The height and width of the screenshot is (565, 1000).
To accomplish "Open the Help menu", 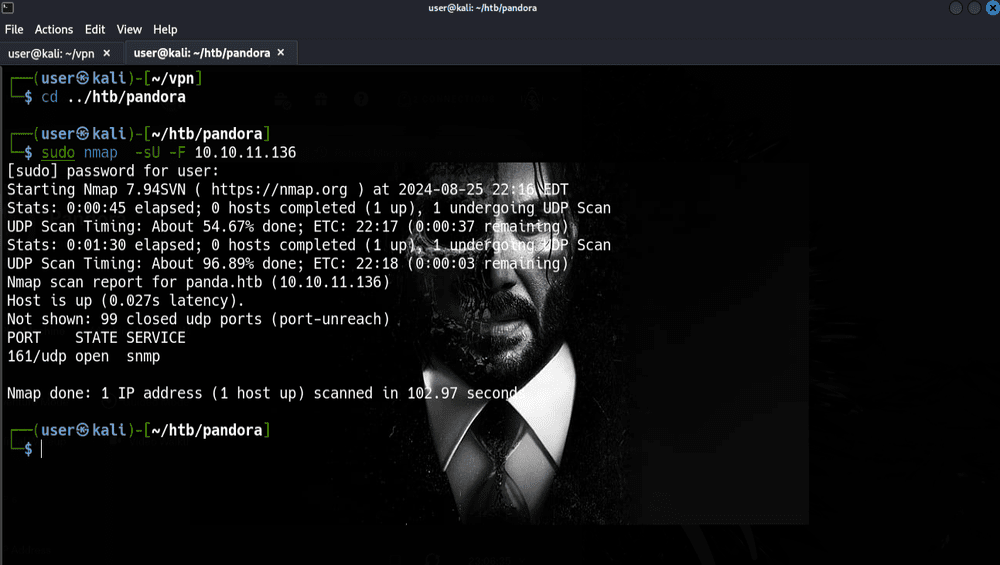I will pyautogui.click(x=165, y=29).
